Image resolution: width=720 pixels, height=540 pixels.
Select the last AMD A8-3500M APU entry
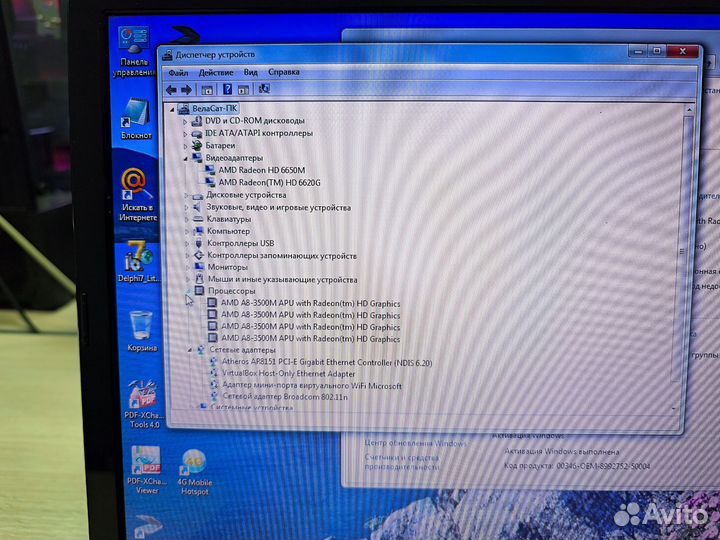(x=310, y=339)
